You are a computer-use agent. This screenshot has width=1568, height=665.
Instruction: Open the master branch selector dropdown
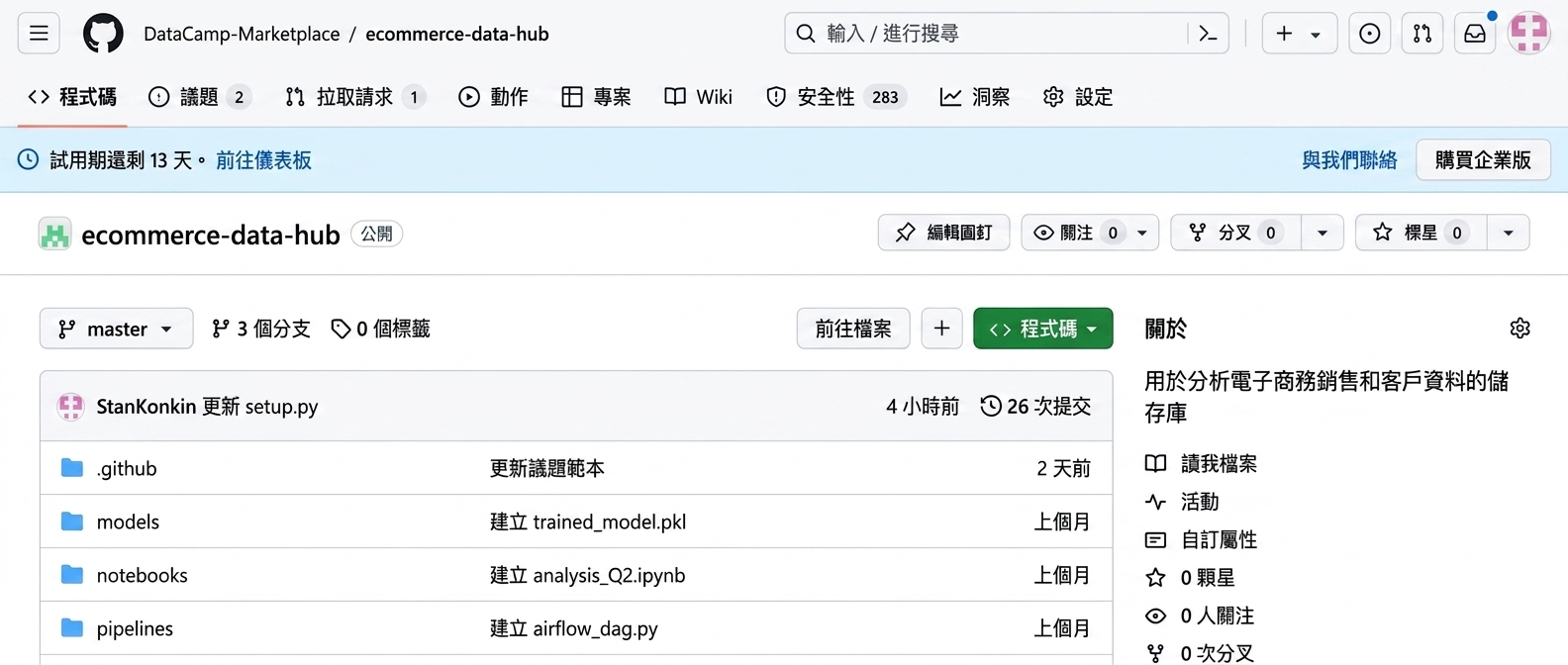(x=117, y=329)
